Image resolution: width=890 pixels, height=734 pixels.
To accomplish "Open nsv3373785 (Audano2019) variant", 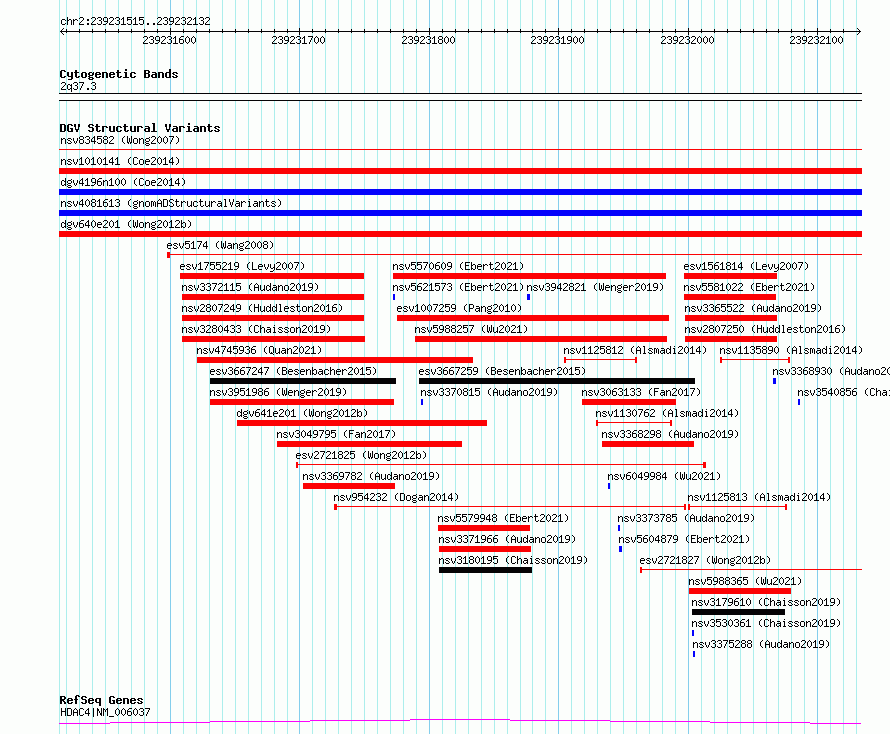I will 686,518.
